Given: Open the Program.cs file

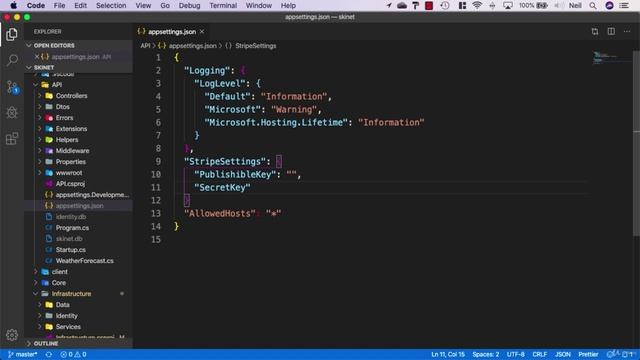Looking at the screenshot, I should pyautogui.click(x=72, y=228).
